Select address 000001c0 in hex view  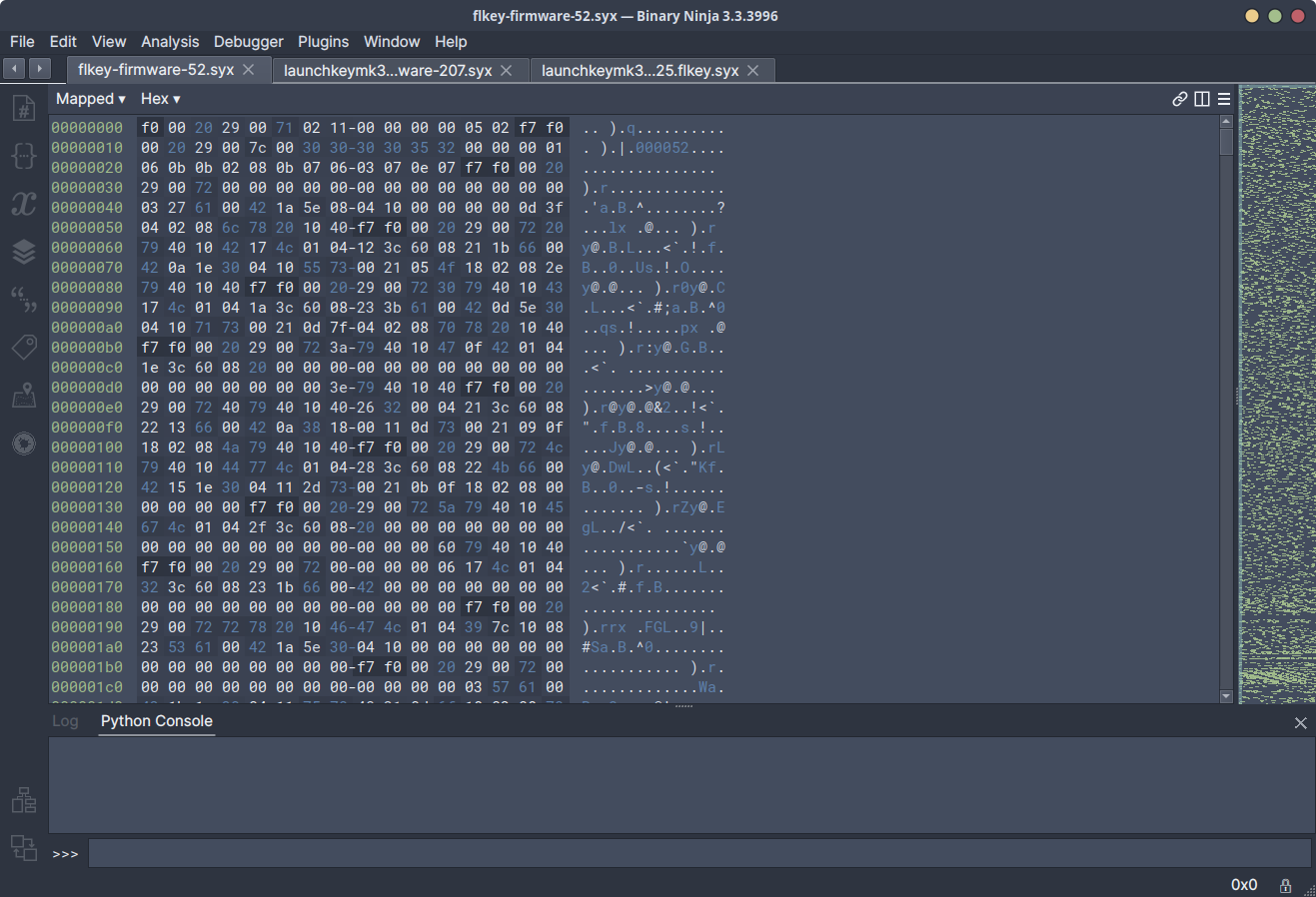click(x=87, y=687)
